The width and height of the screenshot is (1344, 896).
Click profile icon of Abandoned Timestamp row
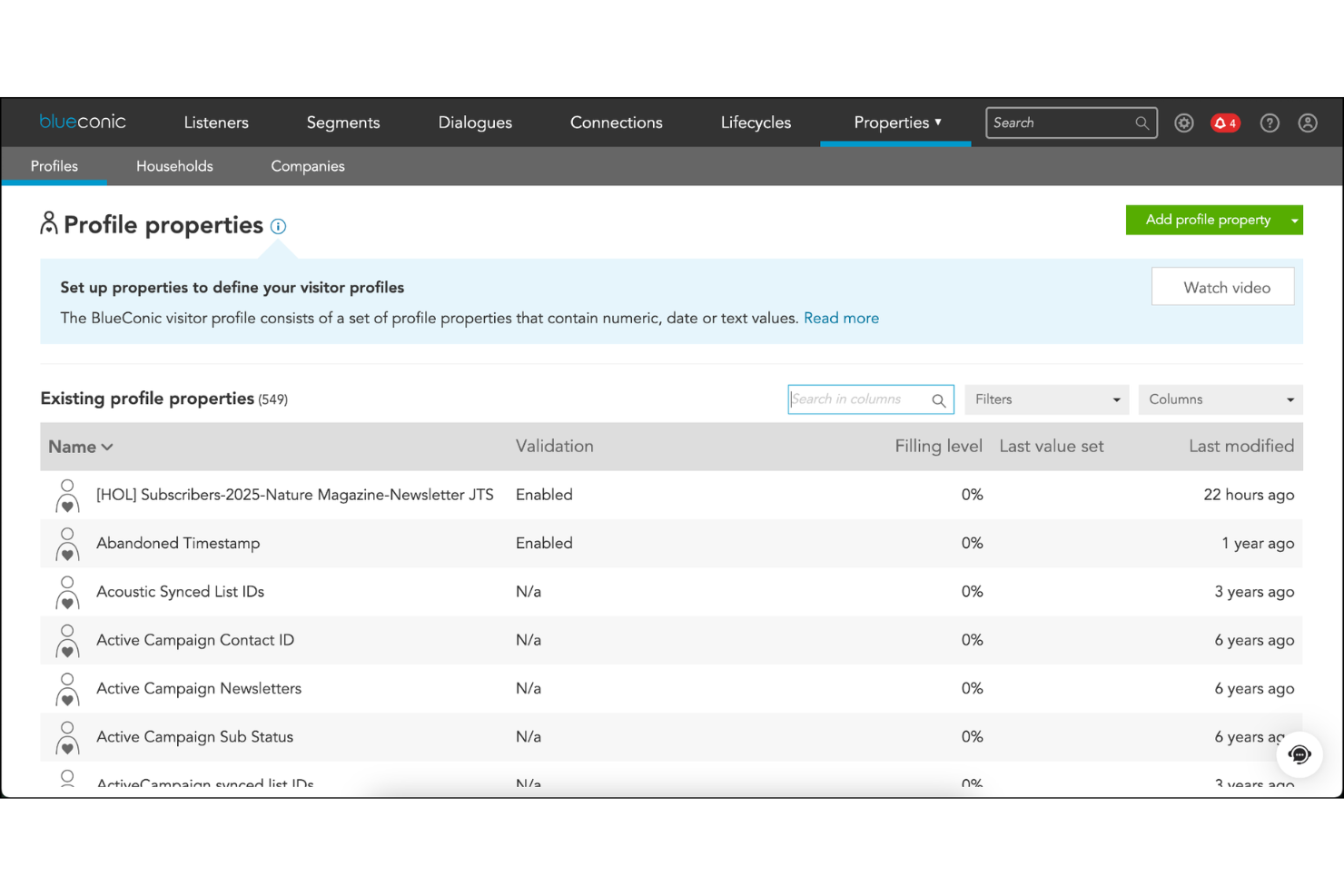tap(67, 545)
